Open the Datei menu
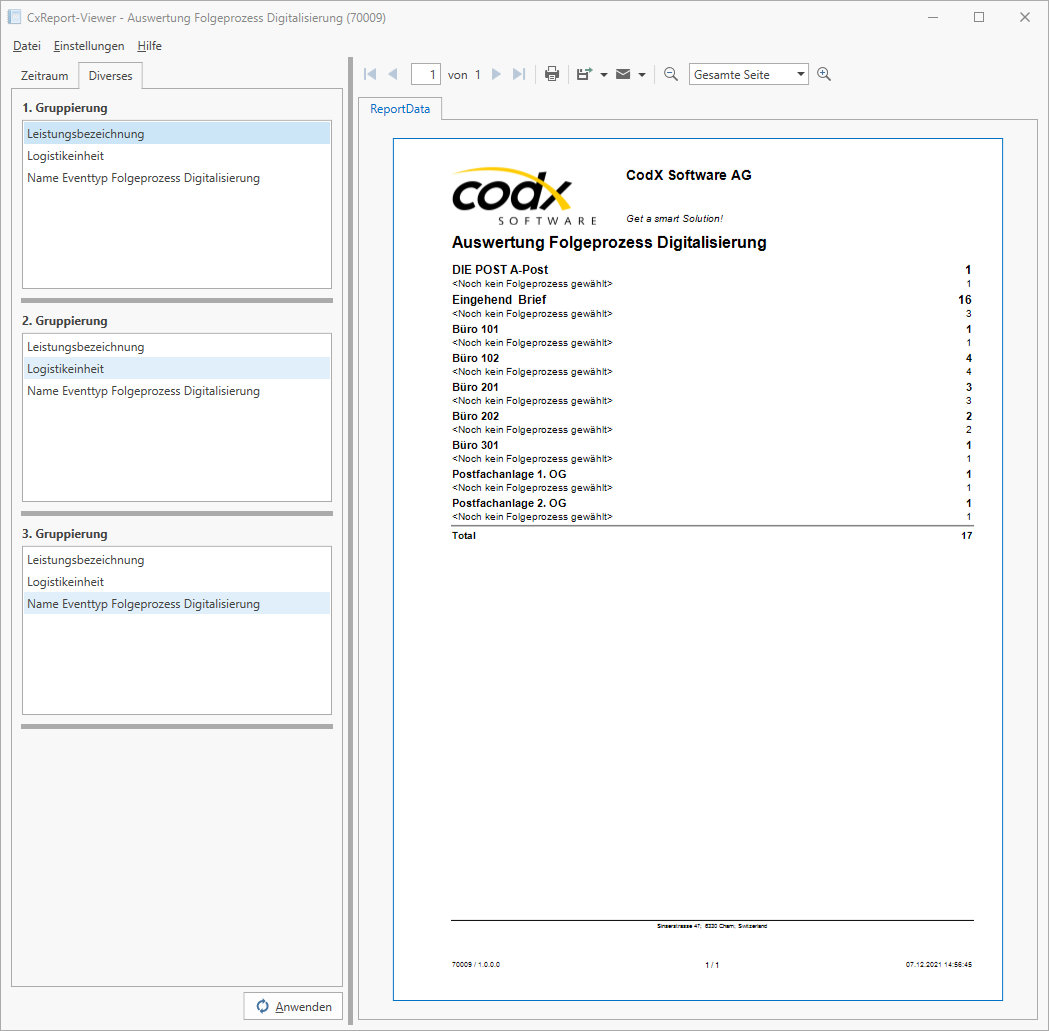 click(x=26, y=46)
